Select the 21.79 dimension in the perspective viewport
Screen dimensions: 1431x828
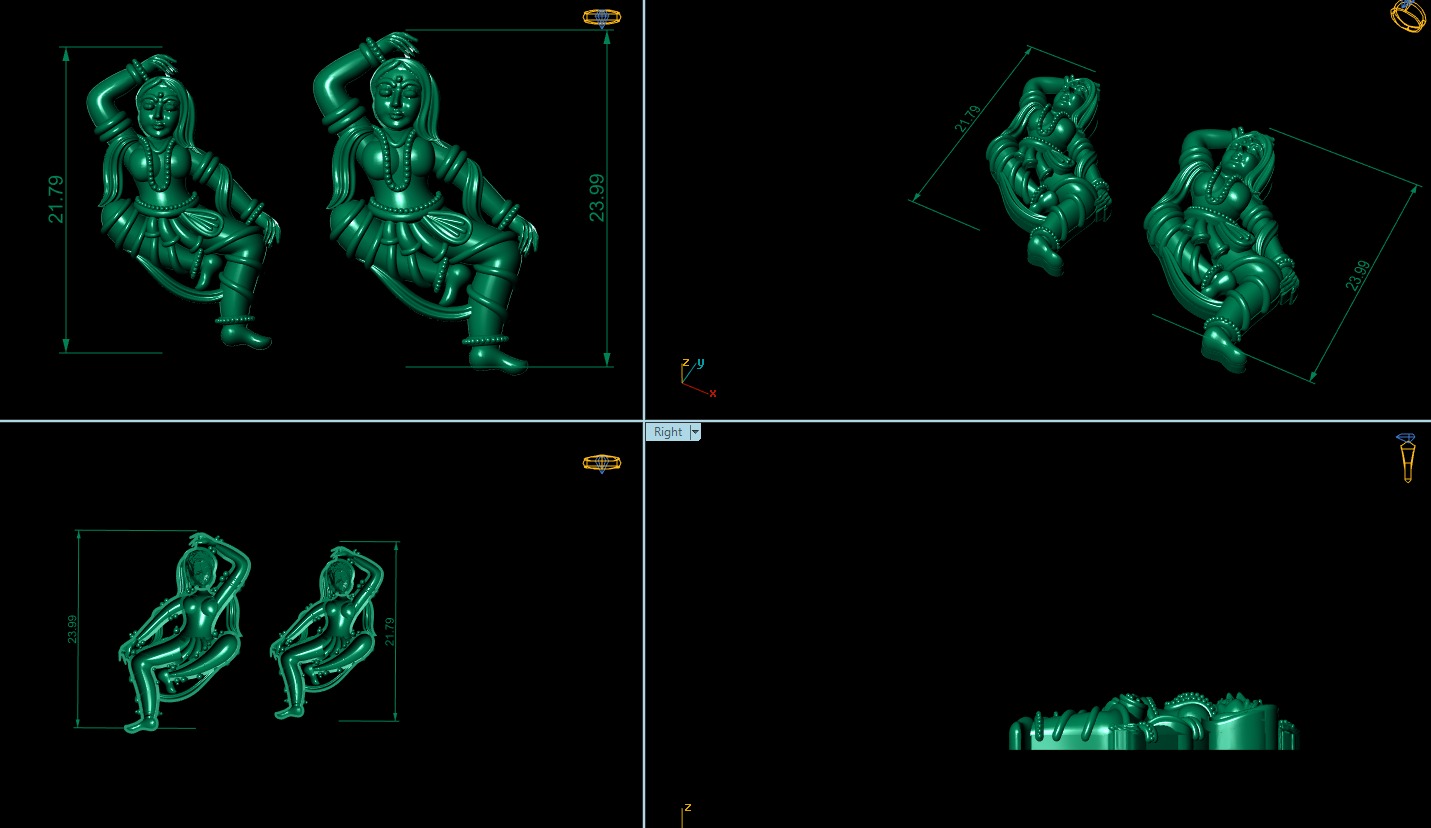[x=967, y=119]
